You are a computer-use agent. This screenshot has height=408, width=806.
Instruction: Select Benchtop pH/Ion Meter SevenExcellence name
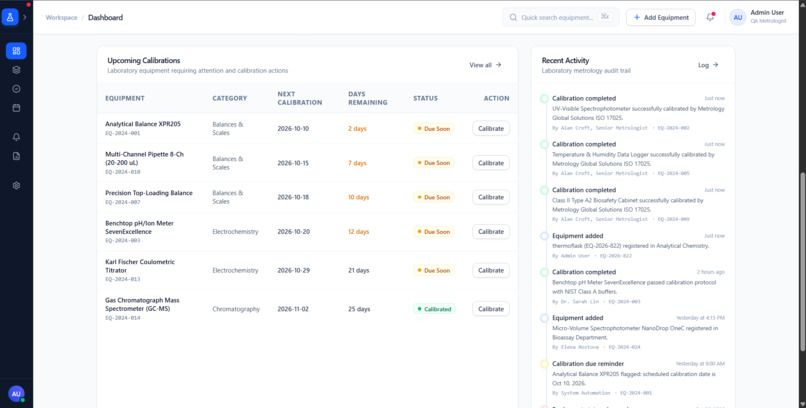[139, 227]
